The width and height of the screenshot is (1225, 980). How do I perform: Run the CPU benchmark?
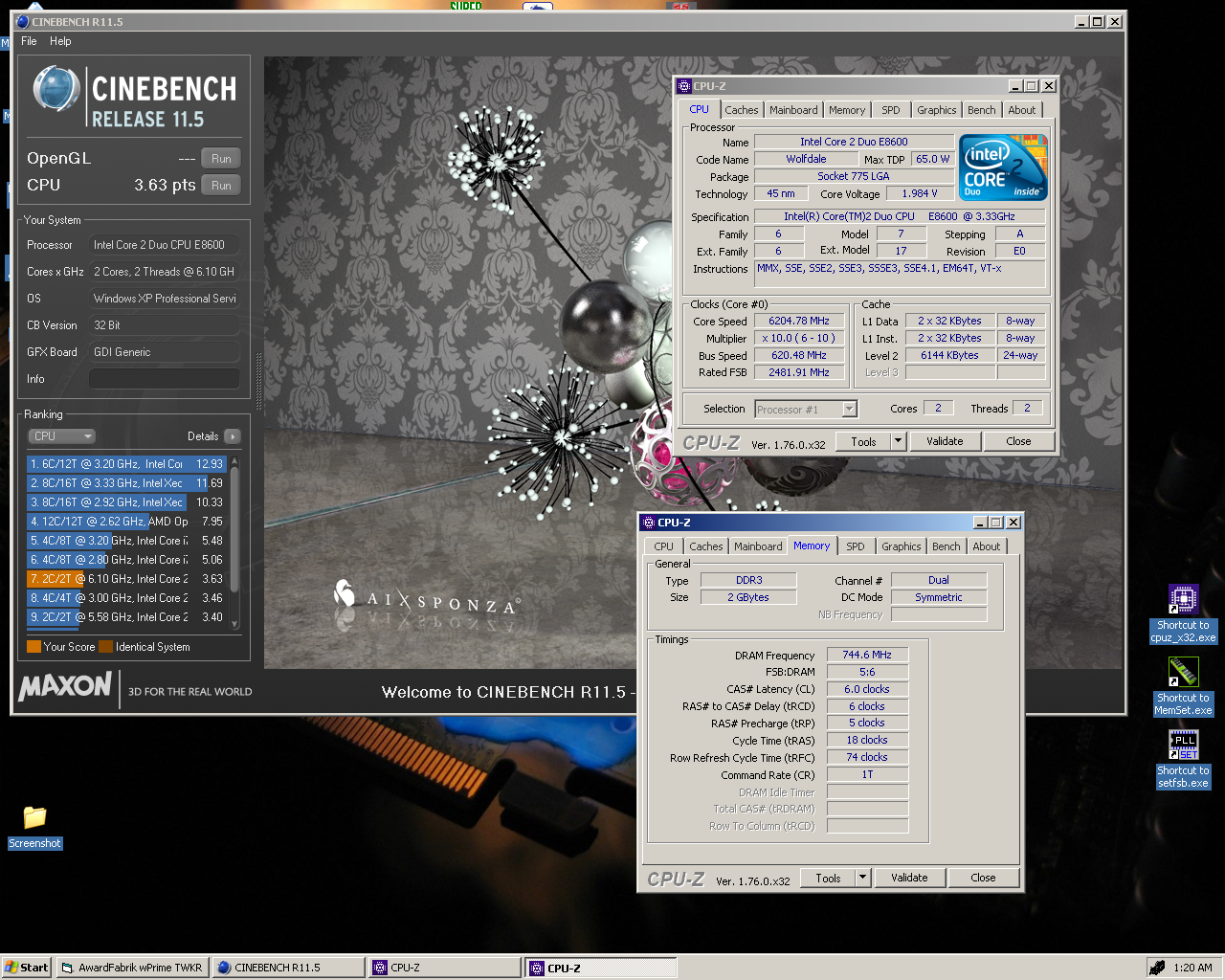[x=221, y=186]
